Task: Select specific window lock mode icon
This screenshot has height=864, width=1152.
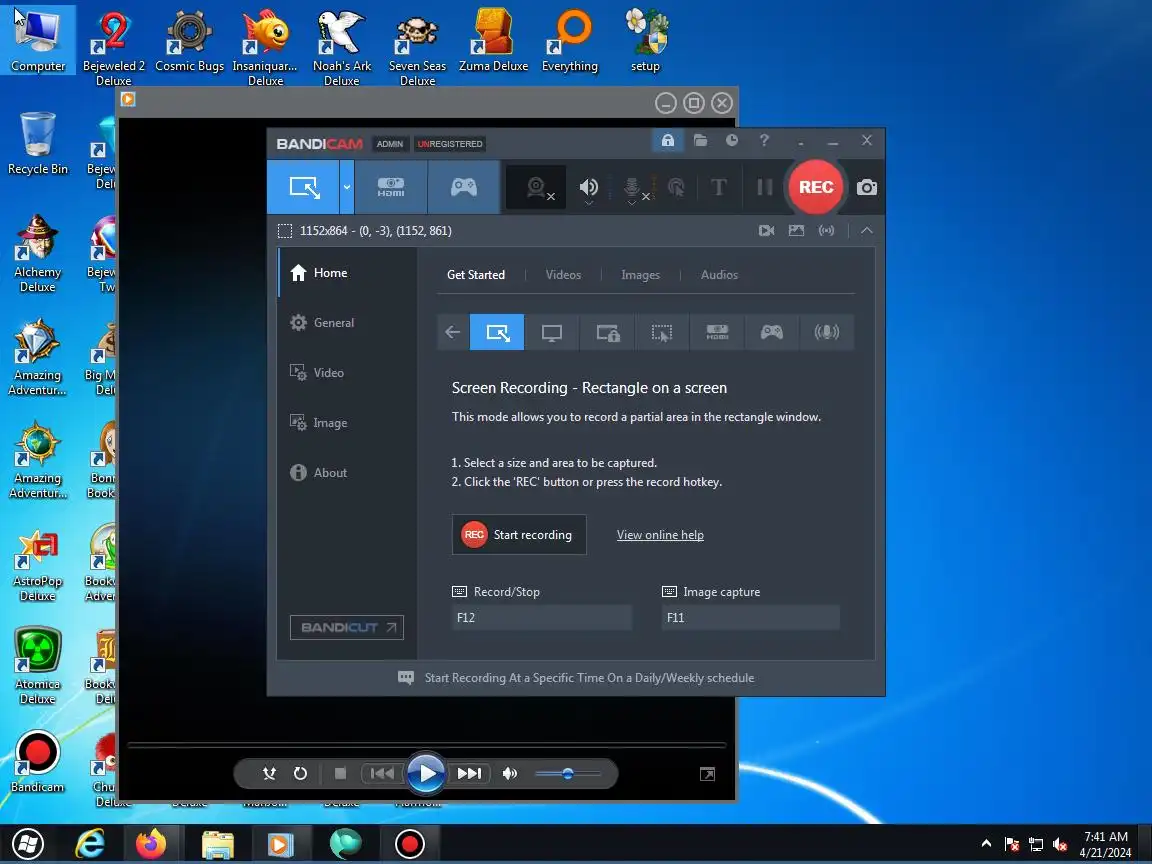Action: click(x=607, y=332)
